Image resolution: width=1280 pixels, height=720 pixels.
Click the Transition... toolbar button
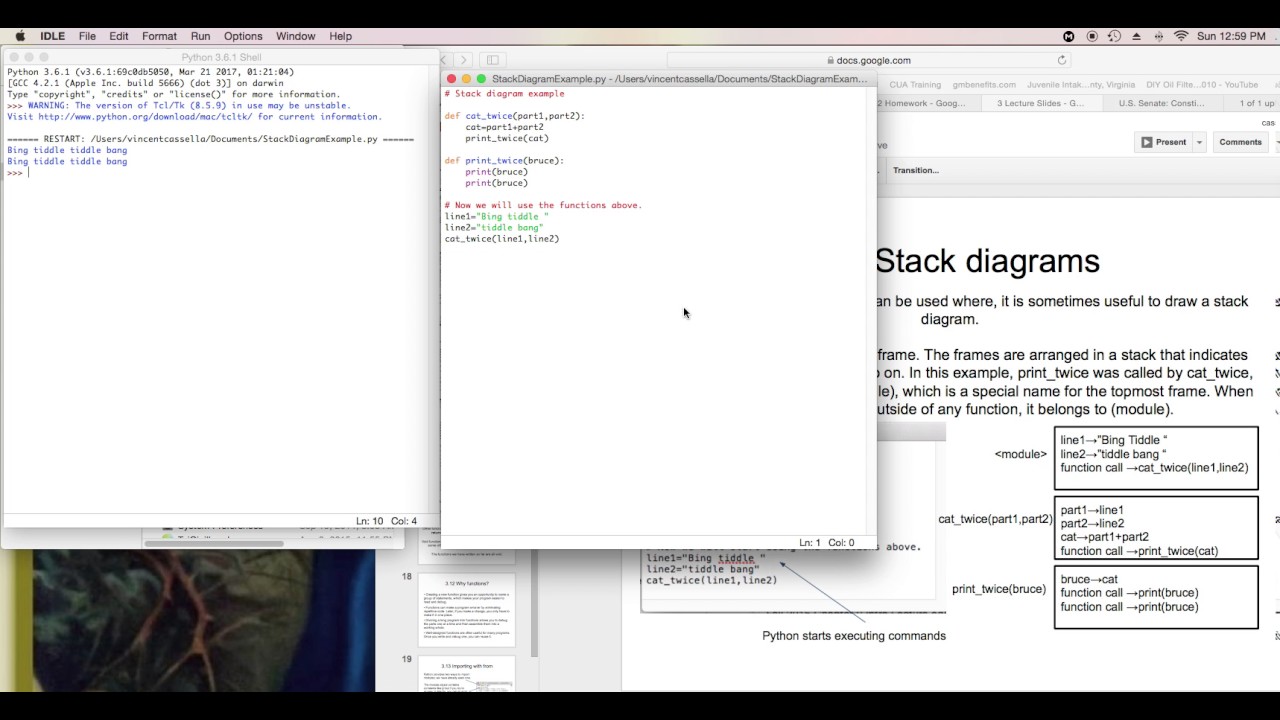tap(915, 170)
